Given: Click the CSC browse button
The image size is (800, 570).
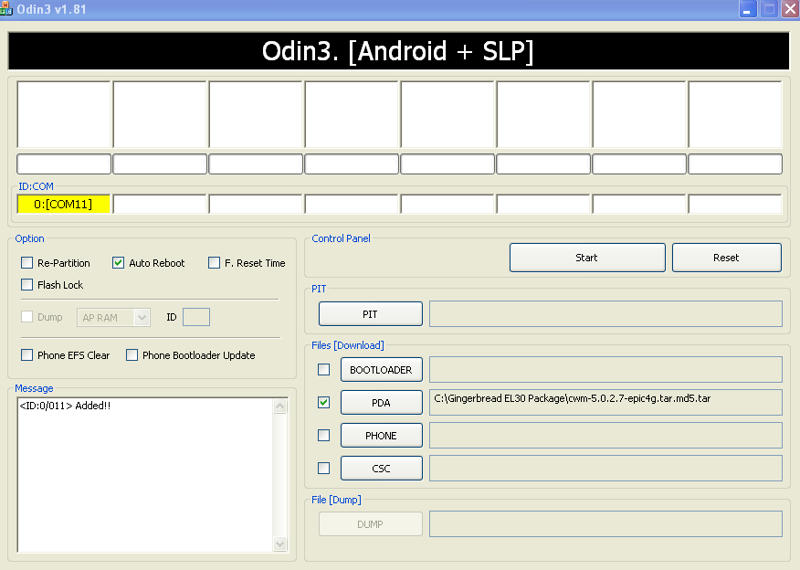Looking at the screenshot, I should point(381,468).
